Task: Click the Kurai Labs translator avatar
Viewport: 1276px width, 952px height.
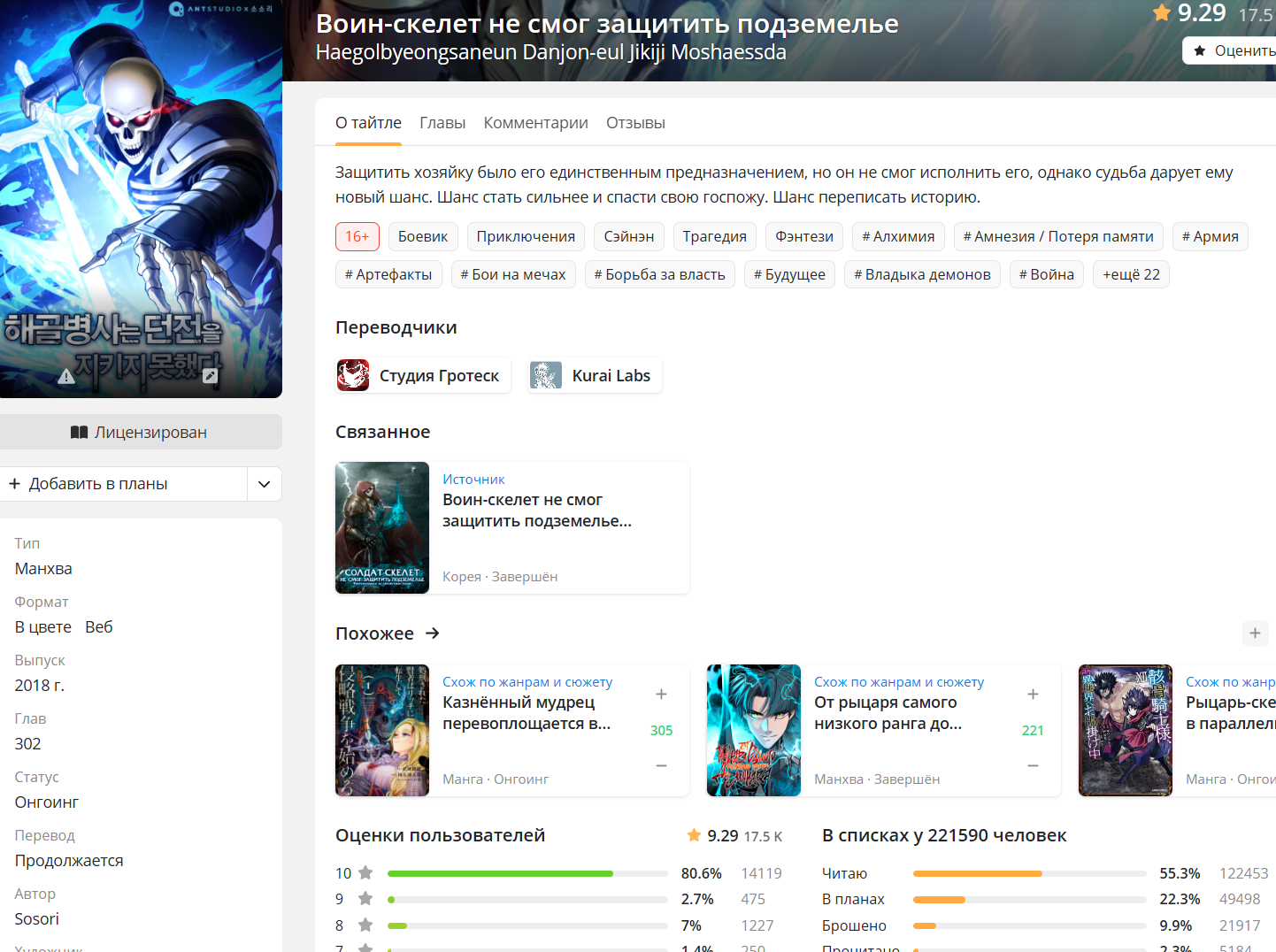Action: [x=546, y=375]
